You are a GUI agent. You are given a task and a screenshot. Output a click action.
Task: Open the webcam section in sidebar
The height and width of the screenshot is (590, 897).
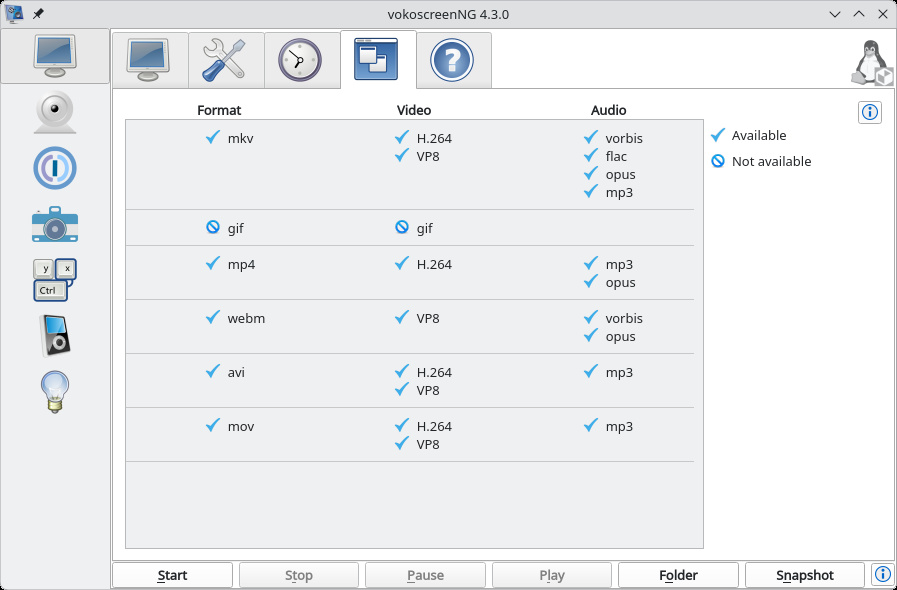point(55,112)
